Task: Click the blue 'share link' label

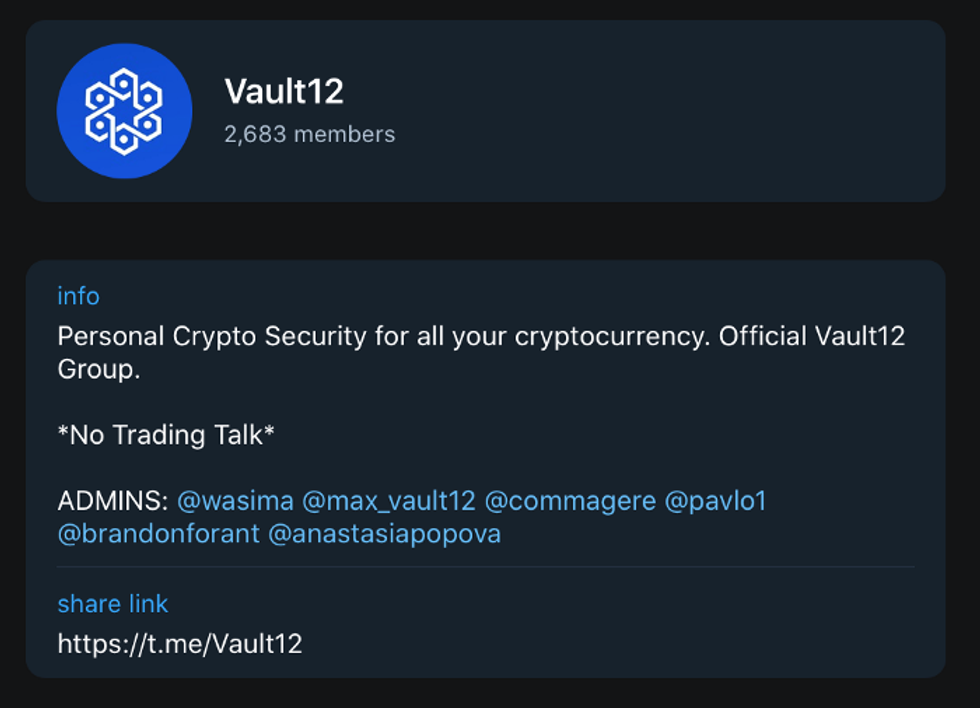Action: tap(113, 604)
